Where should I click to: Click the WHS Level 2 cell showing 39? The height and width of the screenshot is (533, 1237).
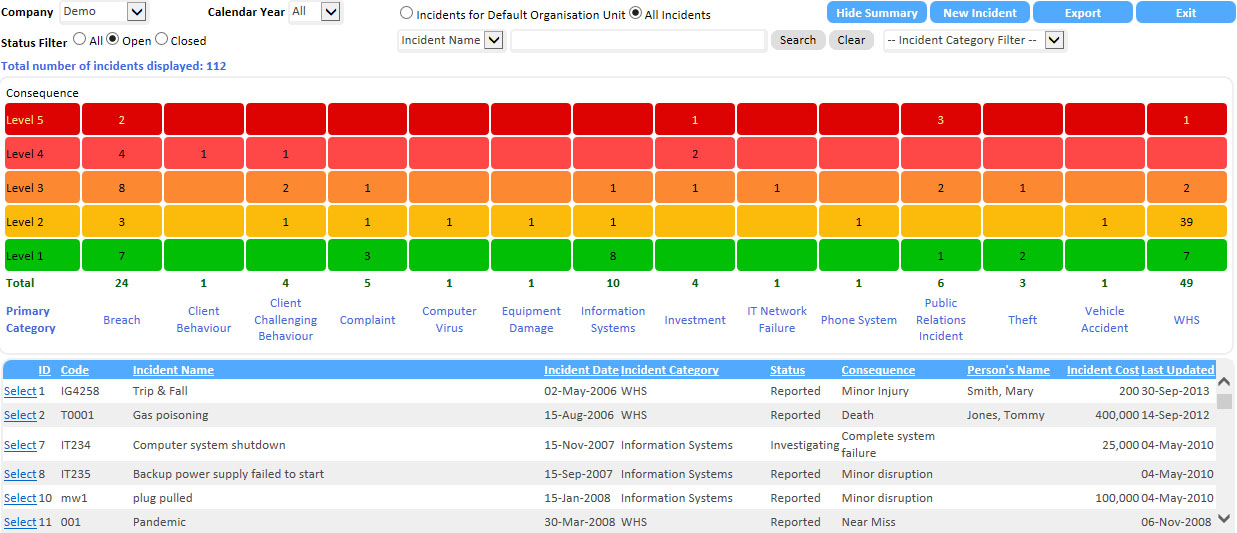tap(1186, 222)
